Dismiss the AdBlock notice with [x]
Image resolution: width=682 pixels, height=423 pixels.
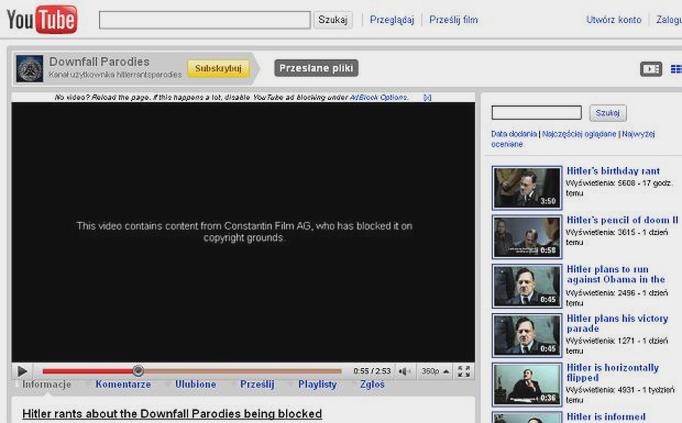(427, 97)
